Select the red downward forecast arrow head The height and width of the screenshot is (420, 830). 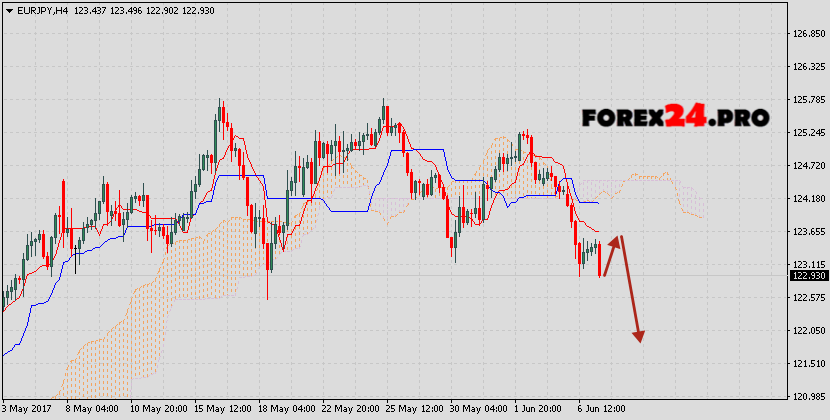pyautogui.click(x=638, y=335)
